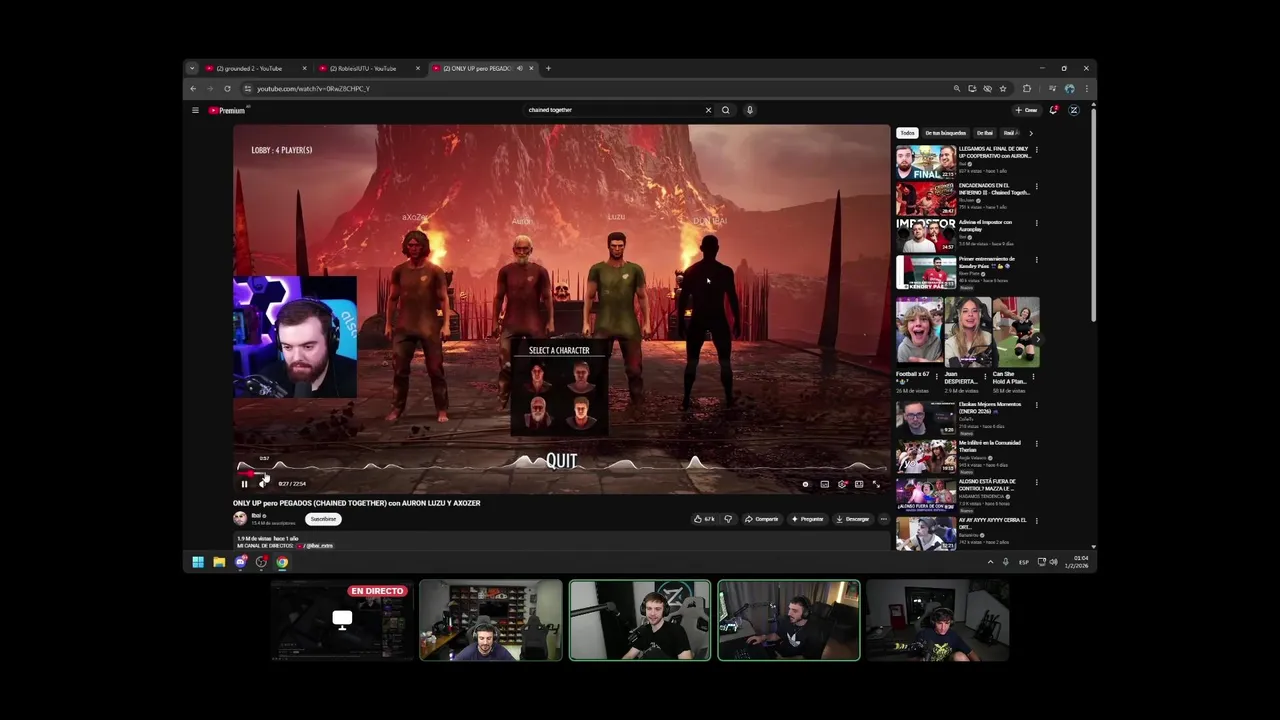Toggle subtitles in video player

pyautogui.click(x=825, y=484)
